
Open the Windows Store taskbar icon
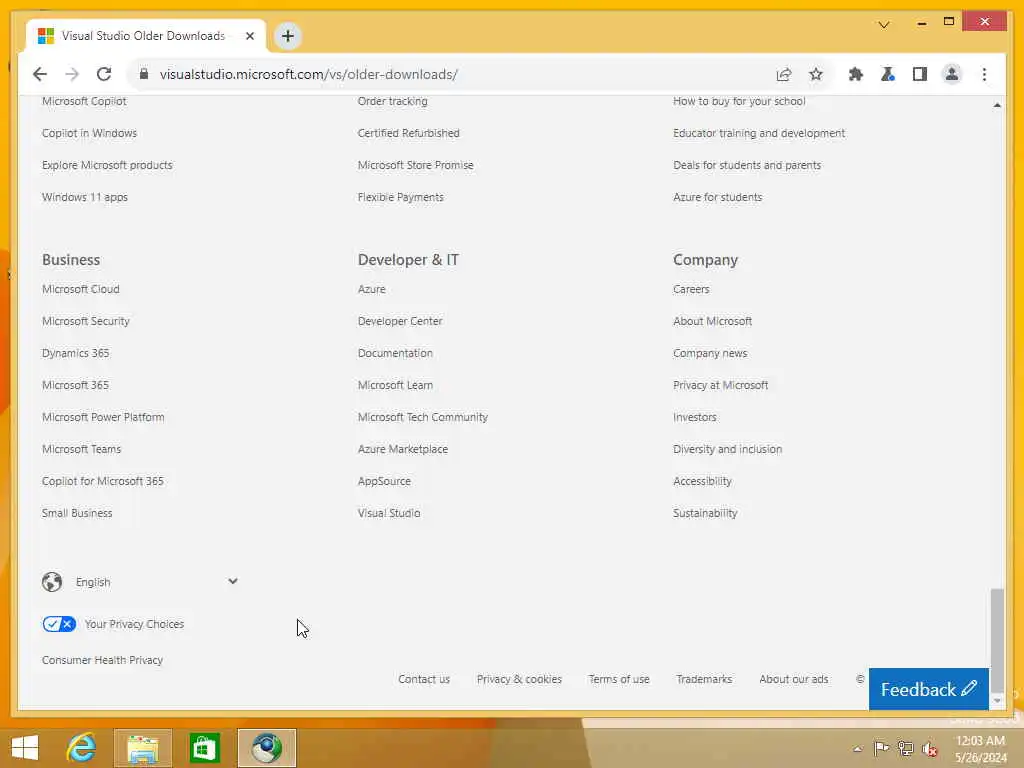point(204,748)
